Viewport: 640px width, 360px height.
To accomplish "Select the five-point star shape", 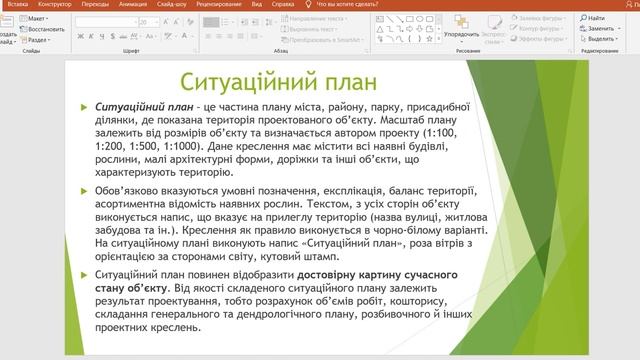I will 429,39.
